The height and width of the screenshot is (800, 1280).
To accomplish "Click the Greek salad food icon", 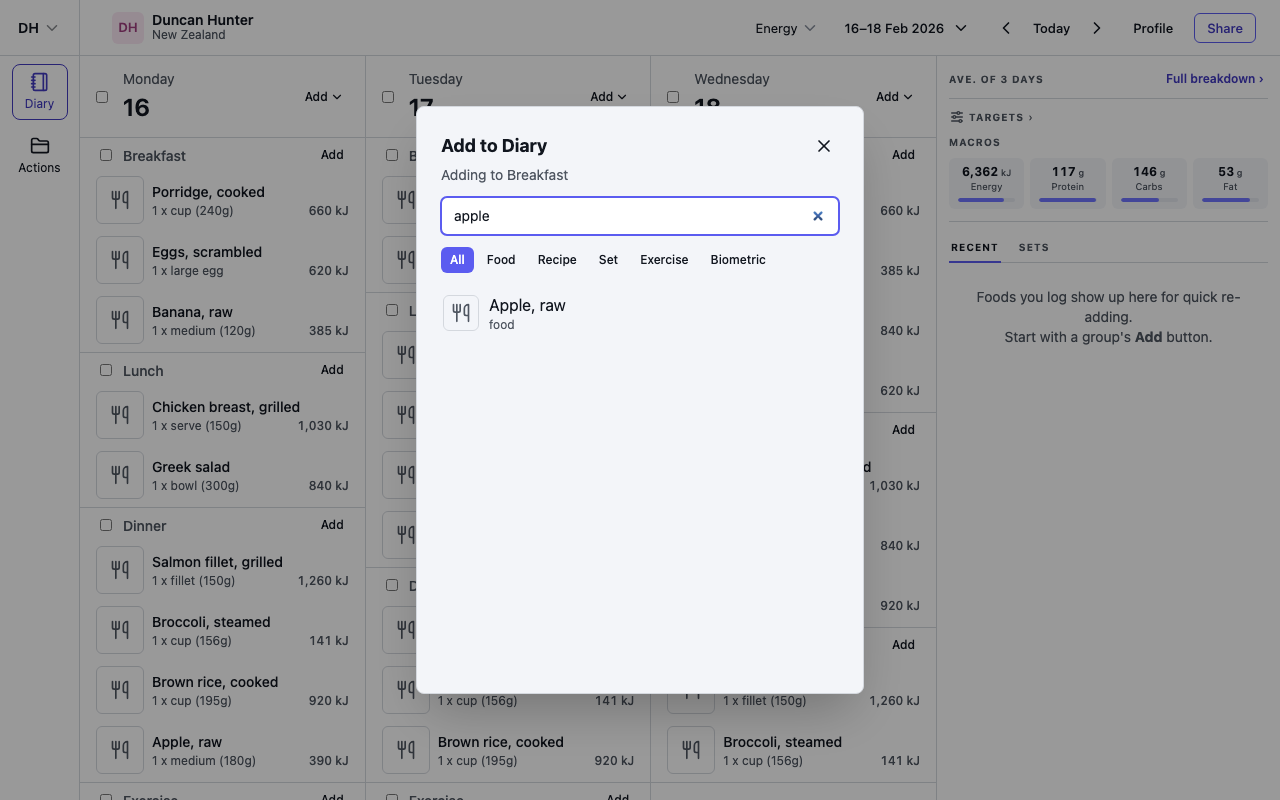I will pyautogui.click(x=120, y=475).
